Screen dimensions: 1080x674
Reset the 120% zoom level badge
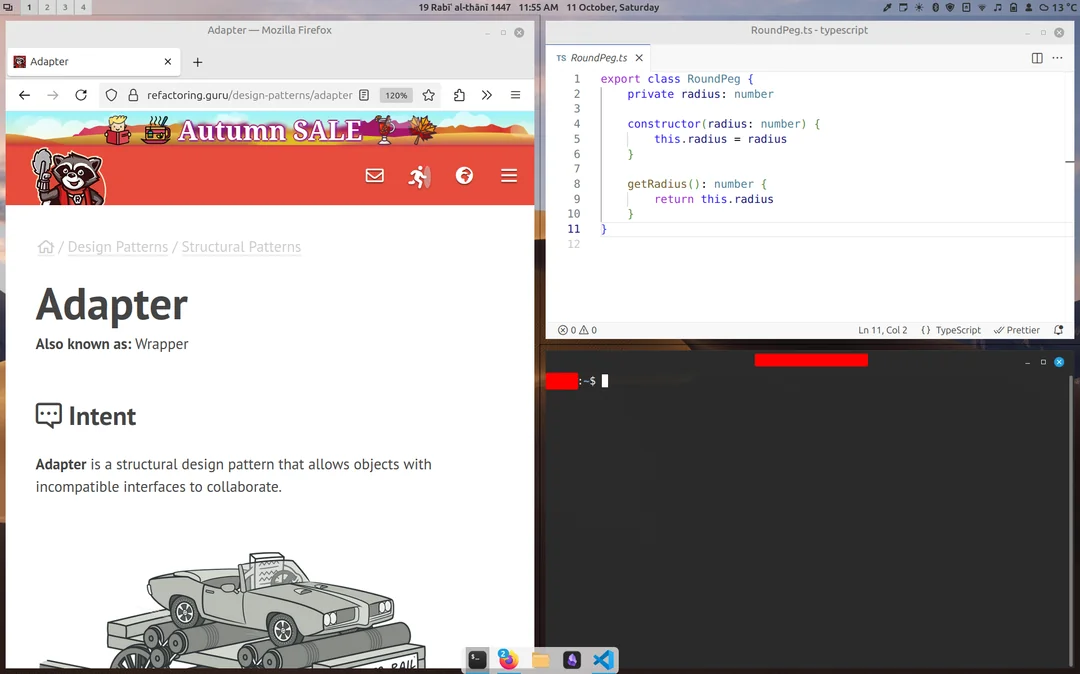pos(396,96)
